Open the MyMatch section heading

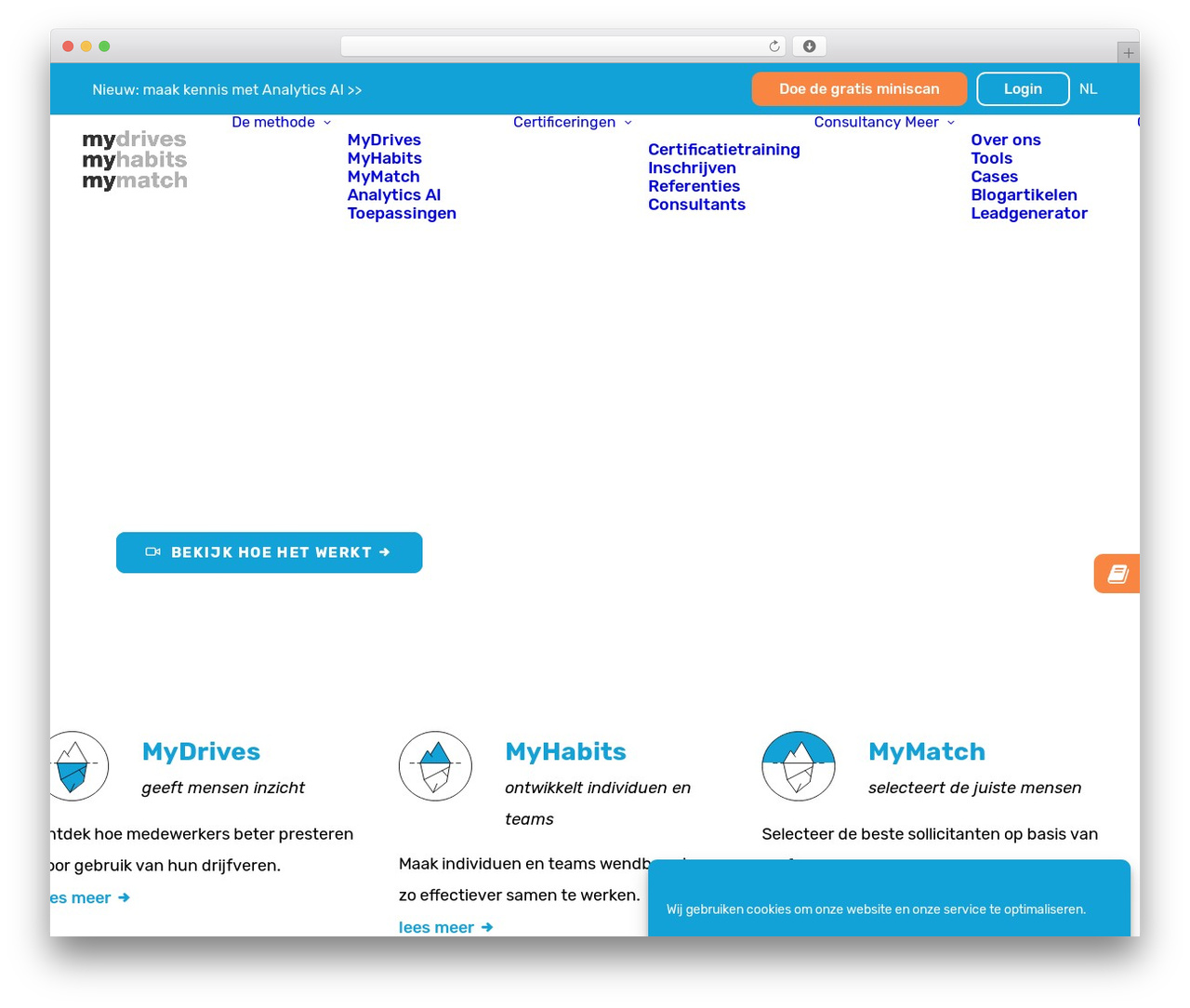tap(927, 751)
